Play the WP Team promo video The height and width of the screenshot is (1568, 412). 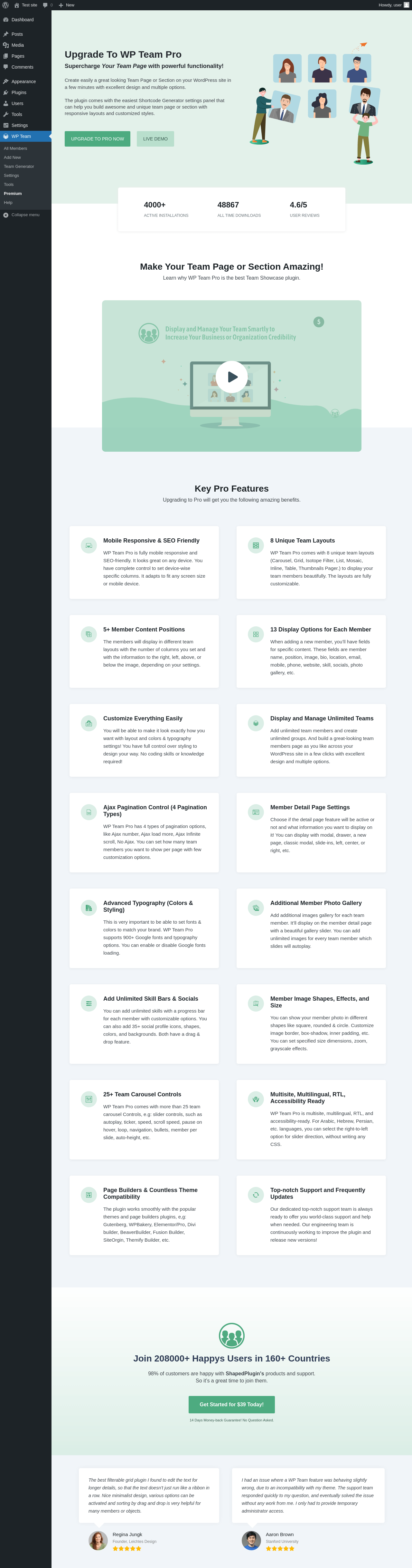click(x=232, y=377)
